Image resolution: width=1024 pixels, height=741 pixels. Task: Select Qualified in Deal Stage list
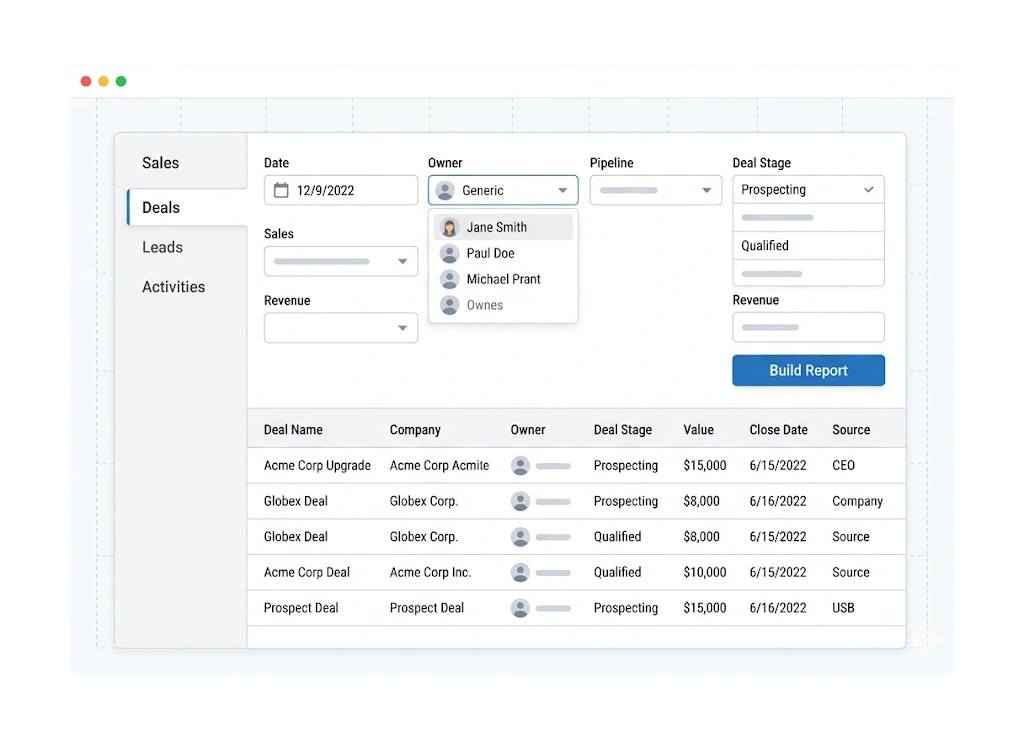click(808, 245)
